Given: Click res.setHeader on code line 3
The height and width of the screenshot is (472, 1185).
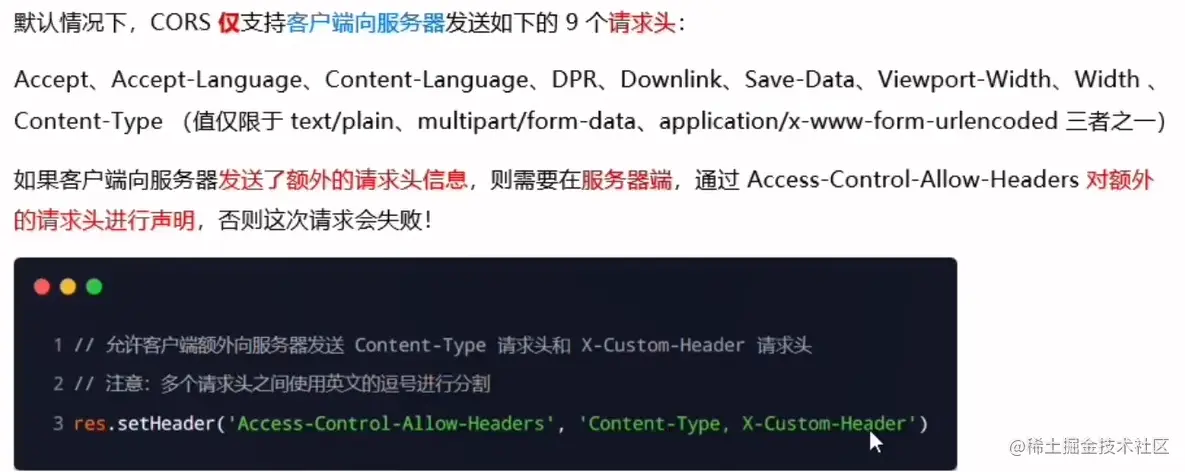Looking at the screenshot, I should coord(145,424).
